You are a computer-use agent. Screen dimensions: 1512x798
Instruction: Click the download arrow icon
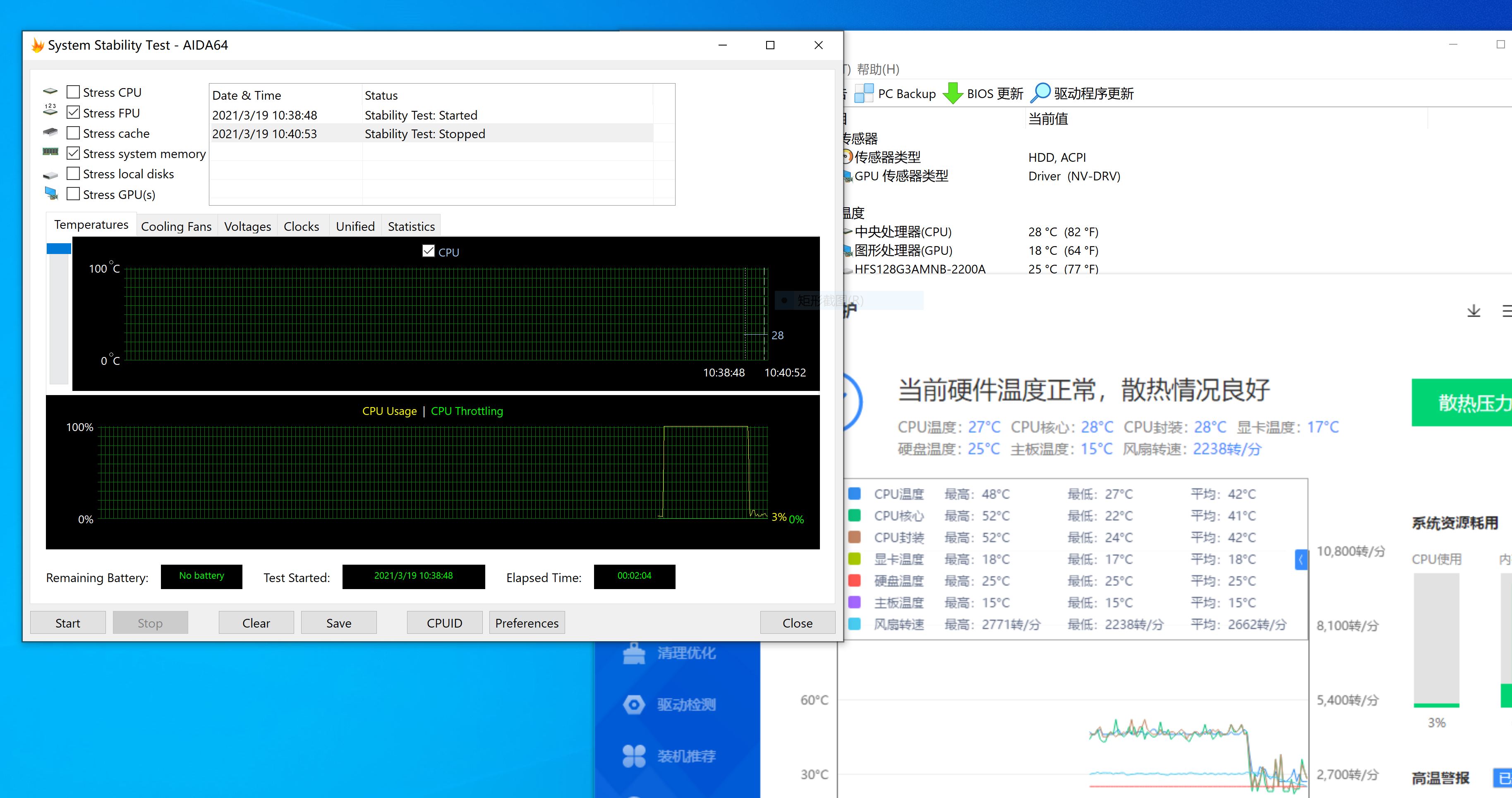tap(1473, 311)
